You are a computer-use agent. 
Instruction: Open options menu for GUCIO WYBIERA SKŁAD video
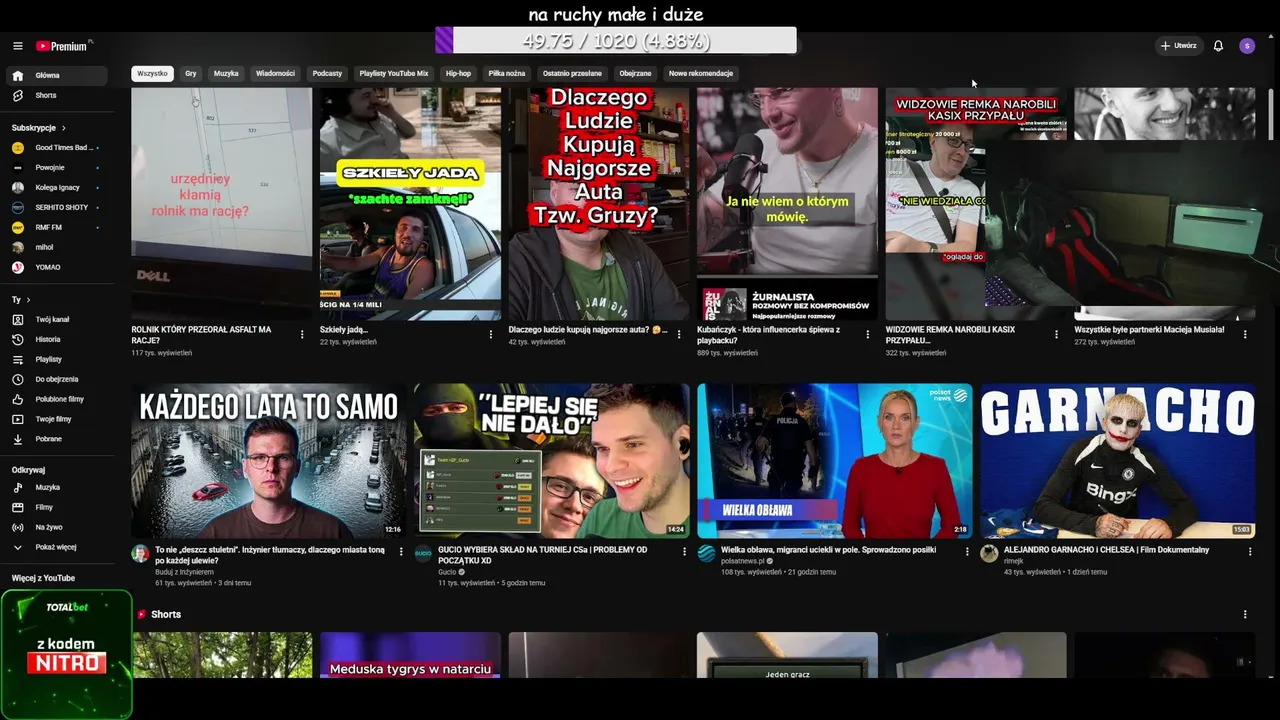coord(684,551)
